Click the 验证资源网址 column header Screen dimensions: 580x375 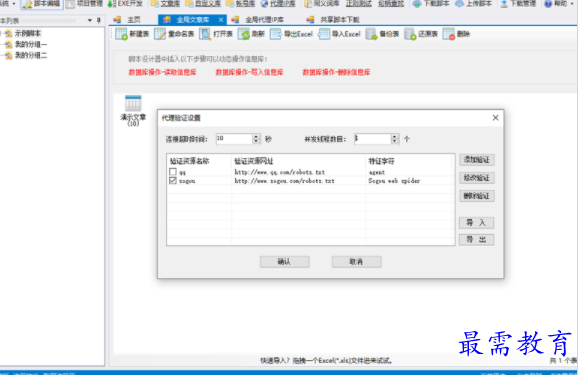(299, 161)
